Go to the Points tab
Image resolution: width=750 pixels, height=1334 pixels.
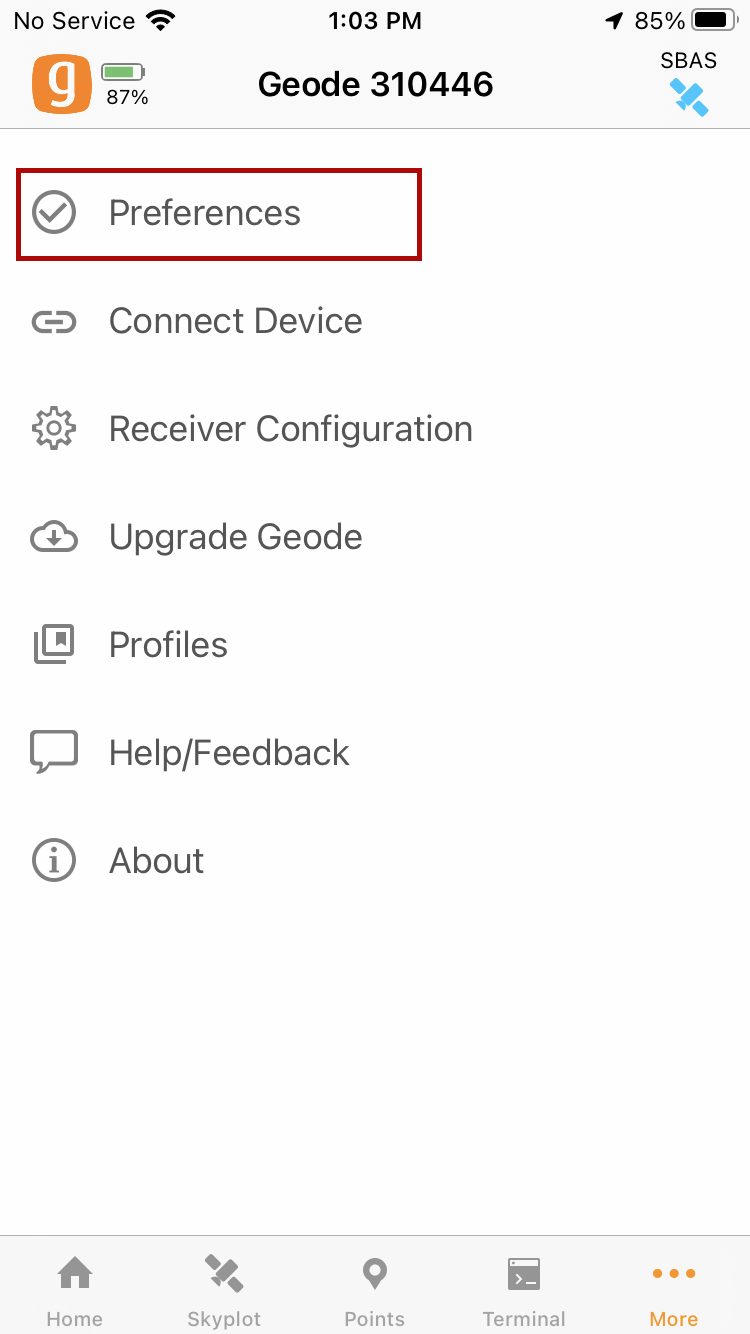tap(374, 1290)
